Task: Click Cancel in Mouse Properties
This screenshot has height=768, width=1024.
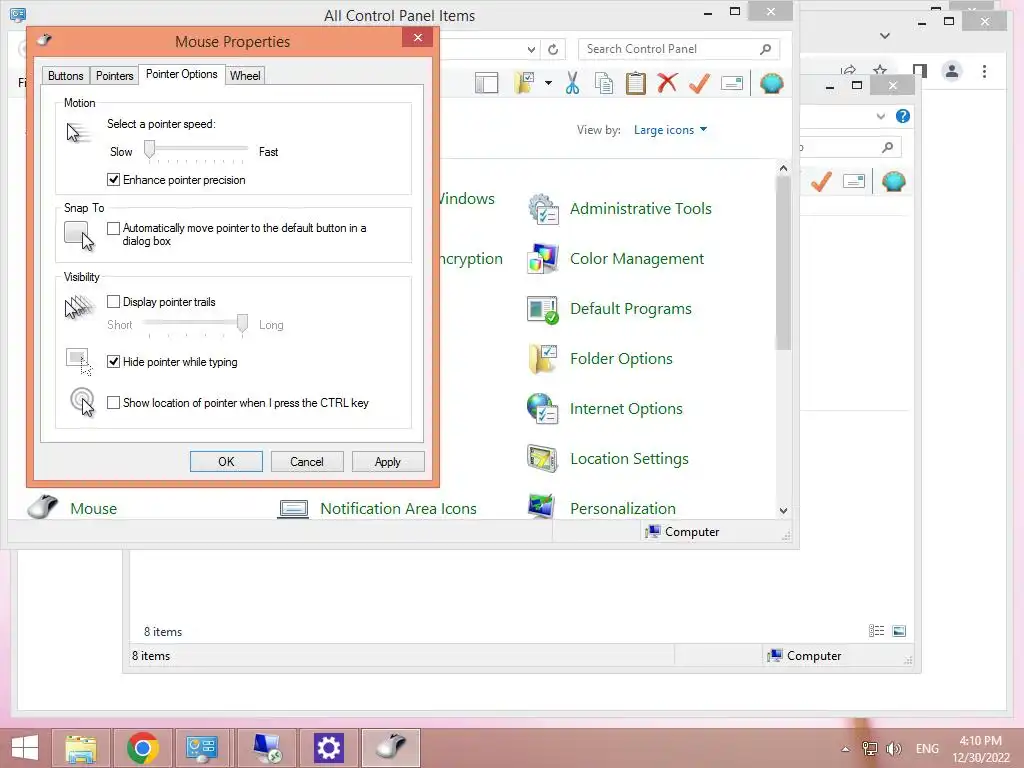Action: tap(307, 462)
